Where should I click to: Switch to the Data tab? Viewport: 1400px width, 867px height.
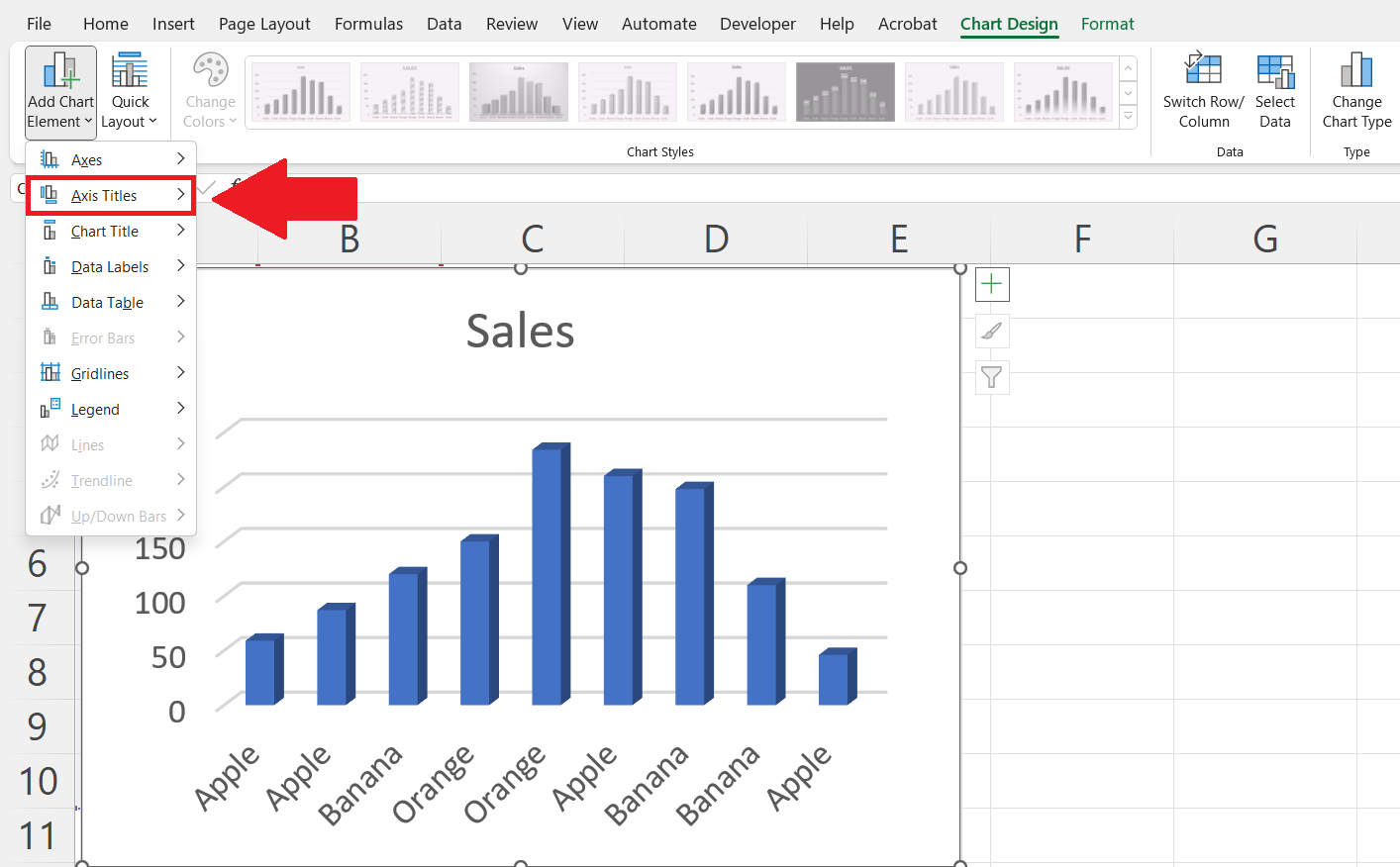pyautogui.click(x=445, y=24)
